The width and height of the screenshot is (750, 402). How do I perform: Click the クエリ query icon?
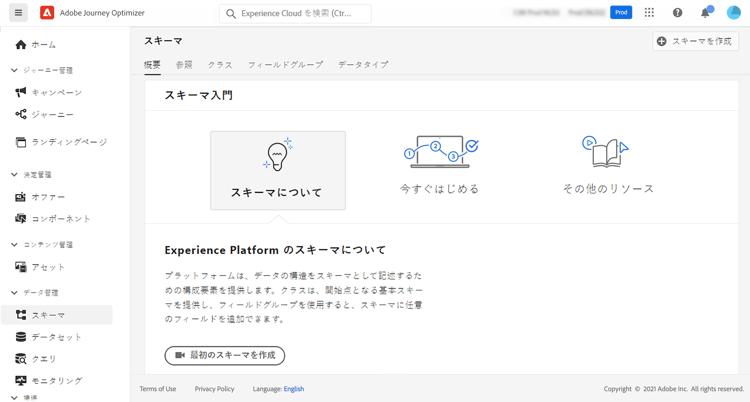pyautogui.click(x=21, y=359)
